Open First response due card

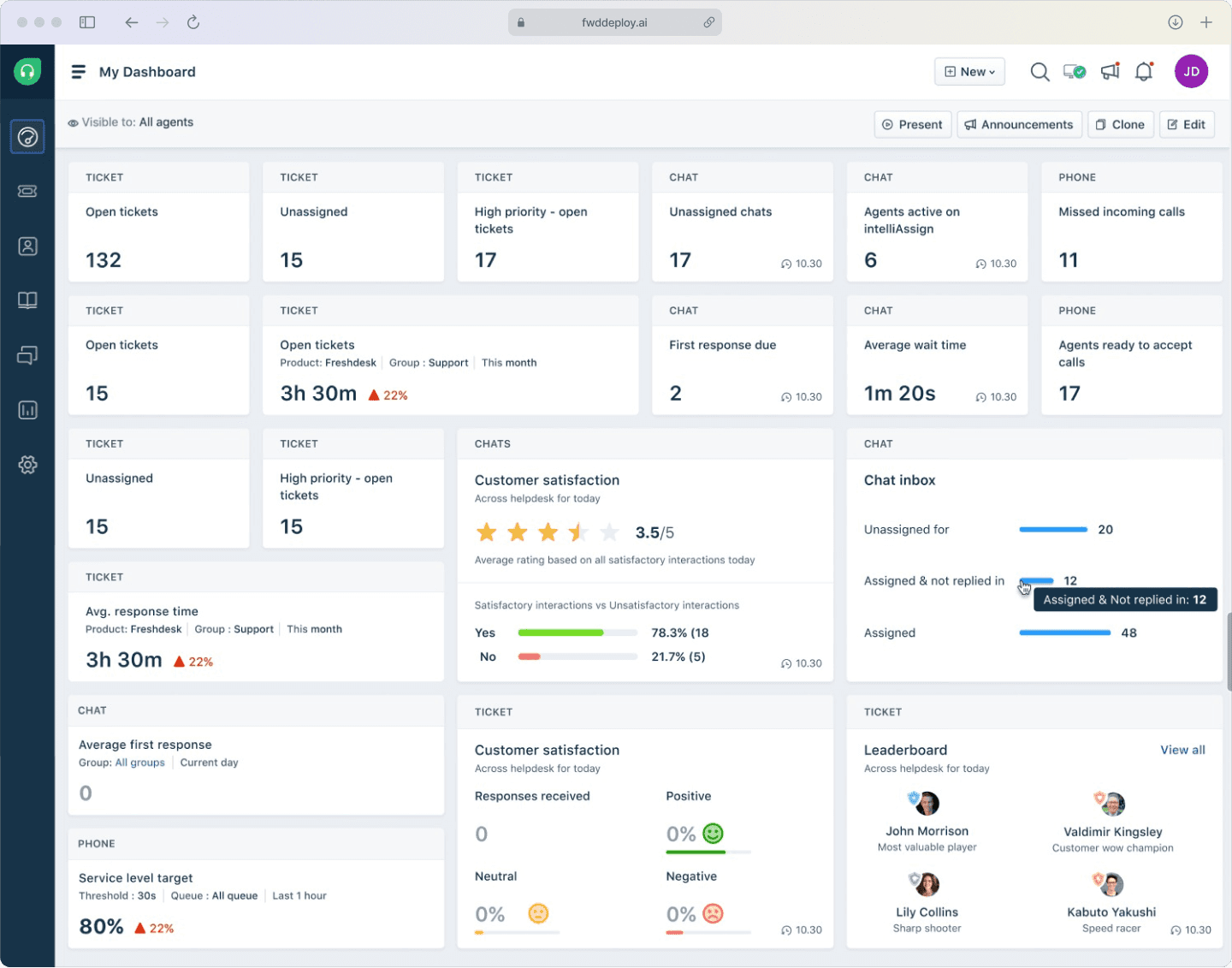pos(743,355)
